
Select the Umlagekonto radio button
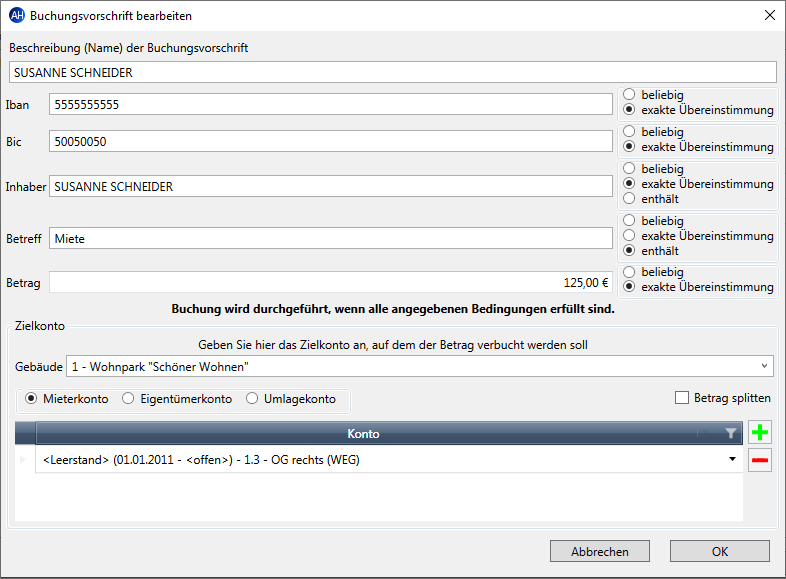[252, 399]
